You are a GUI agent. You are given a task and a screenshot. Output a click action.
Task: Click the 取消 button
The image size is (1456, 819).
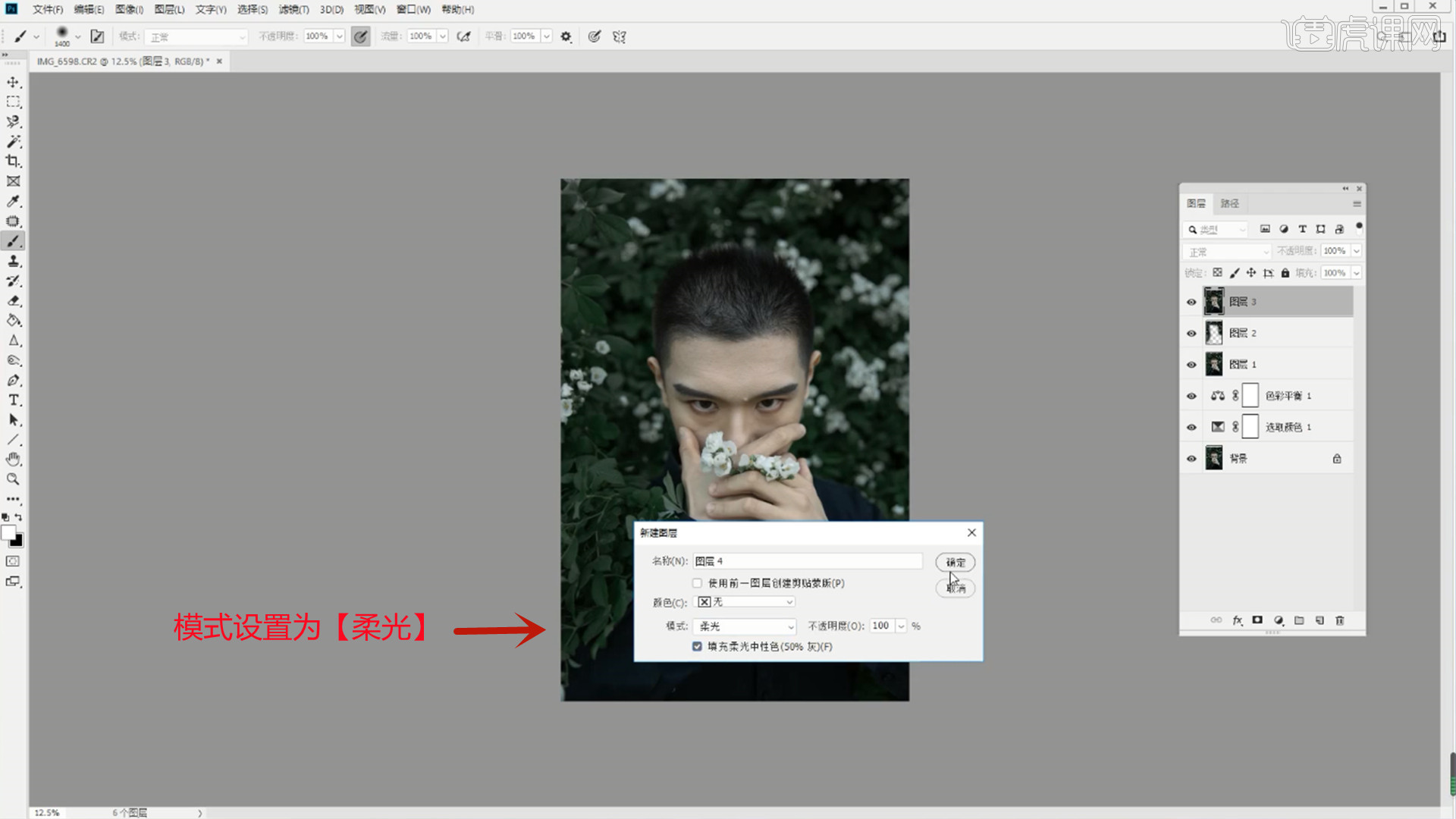coord(955,588)
